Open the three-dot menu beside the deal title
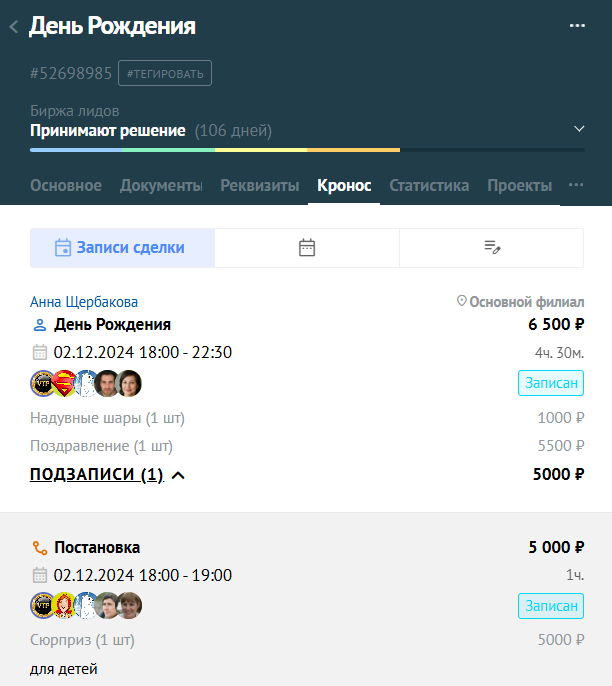This screenshot has width=612, height=686. [x=577, y=26]
